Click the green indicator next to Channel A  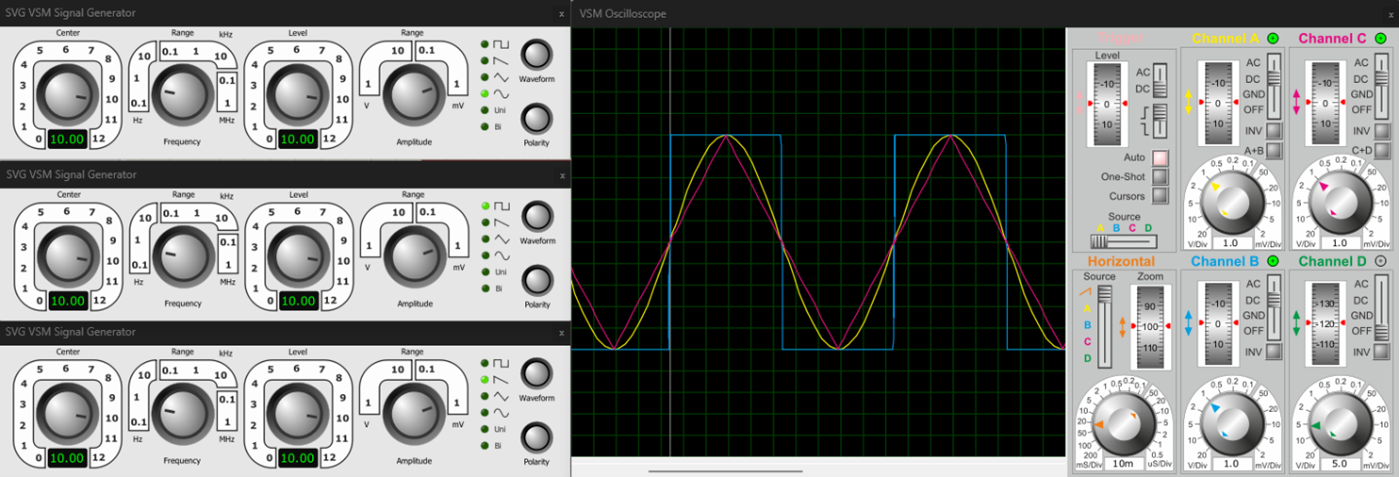click(1273, 38)
